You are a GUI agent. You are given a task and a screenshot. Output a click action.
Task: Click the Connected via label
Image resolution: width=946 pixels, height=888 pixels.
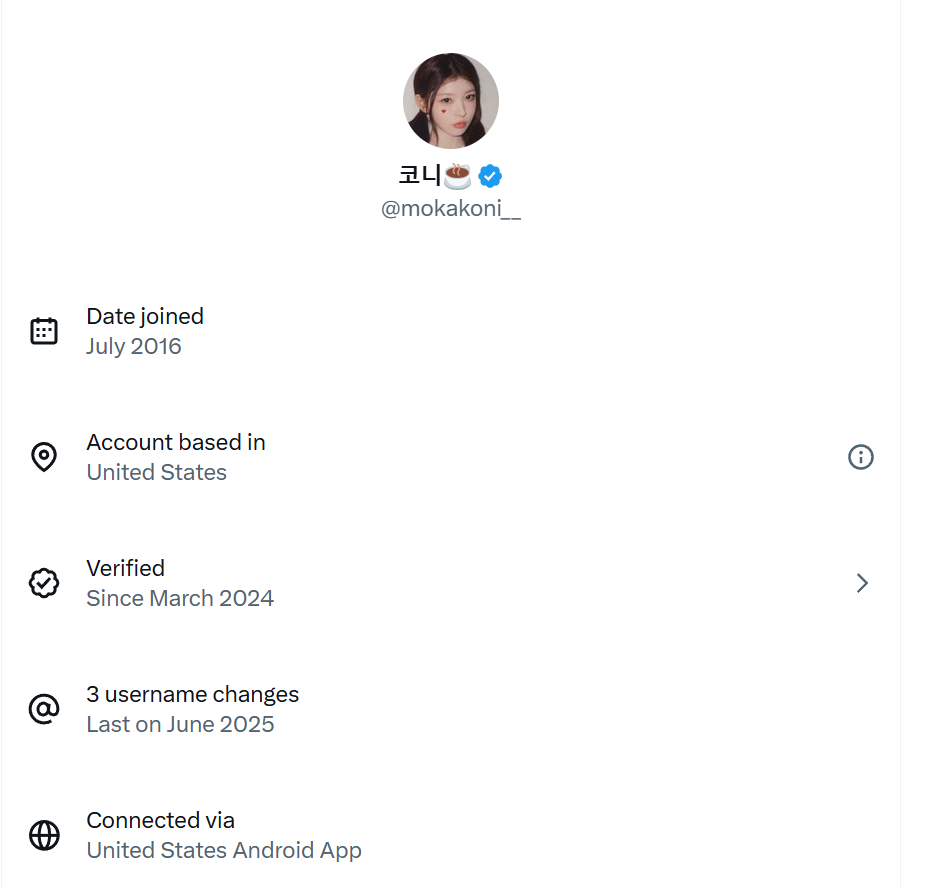160,820
